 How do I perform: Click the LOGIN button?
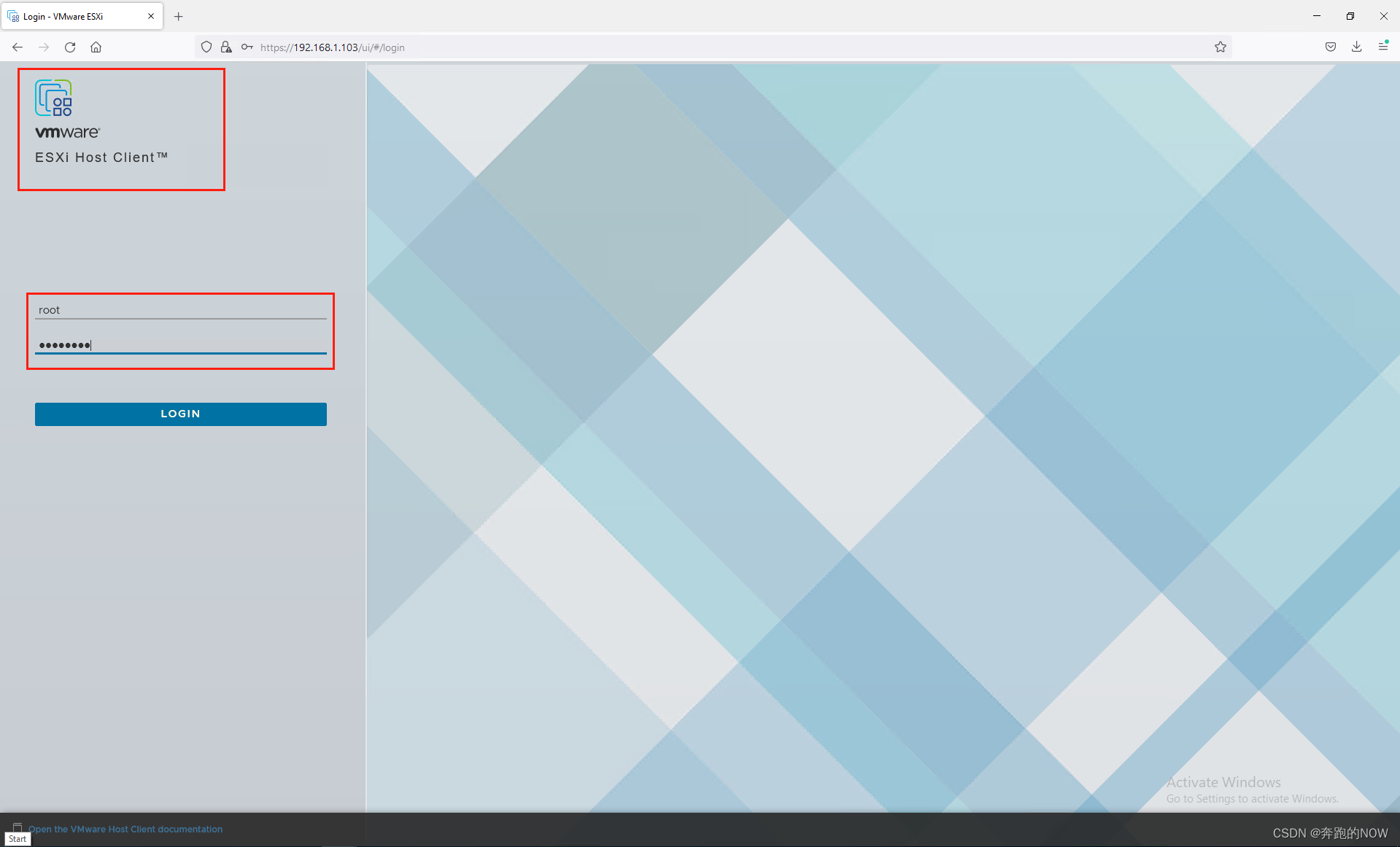pyautogui.click(x=181, y=414)
